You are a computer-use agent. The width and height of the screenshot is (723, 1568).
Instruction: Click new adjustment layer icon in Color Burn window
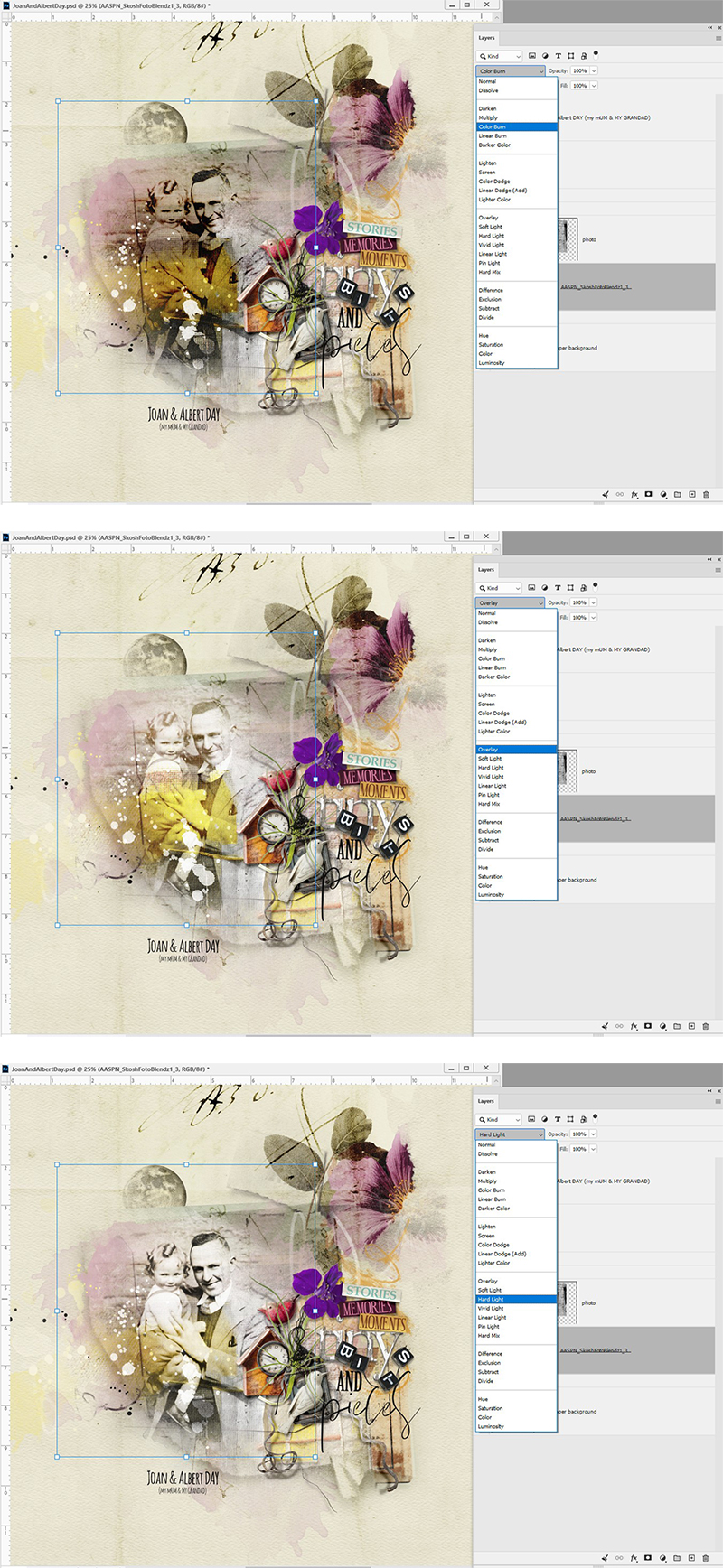(663, 494)
